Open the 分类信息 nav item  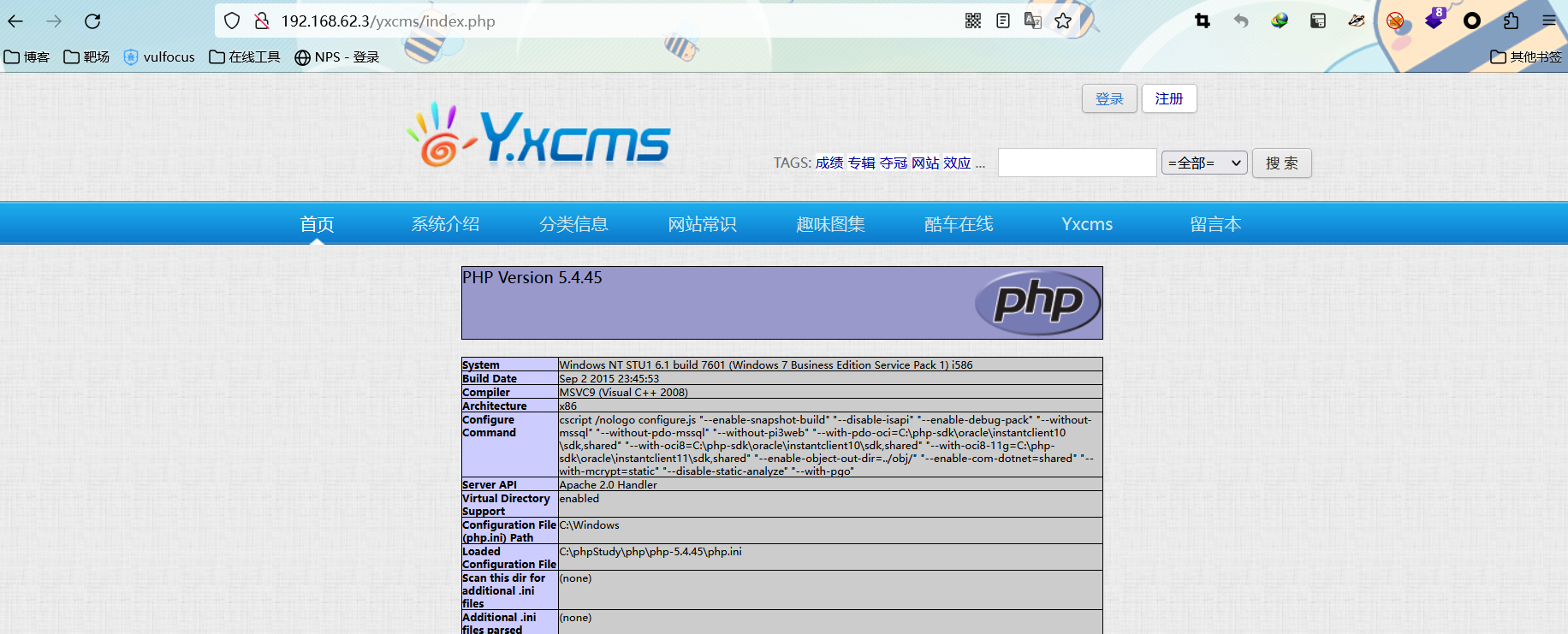coord(573,224)
